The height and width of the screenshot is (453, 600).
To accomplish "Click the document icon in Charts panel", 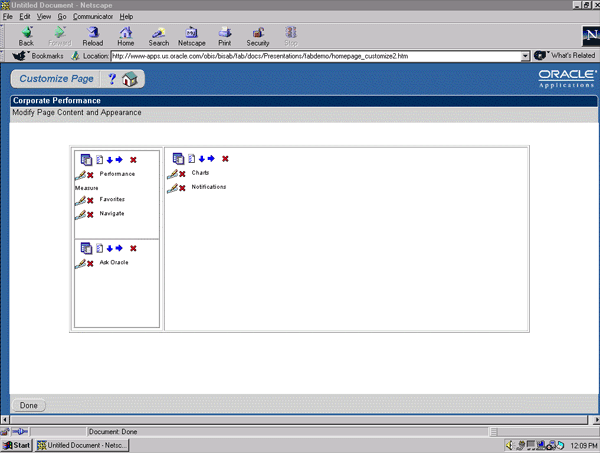I will pos(192,158).
